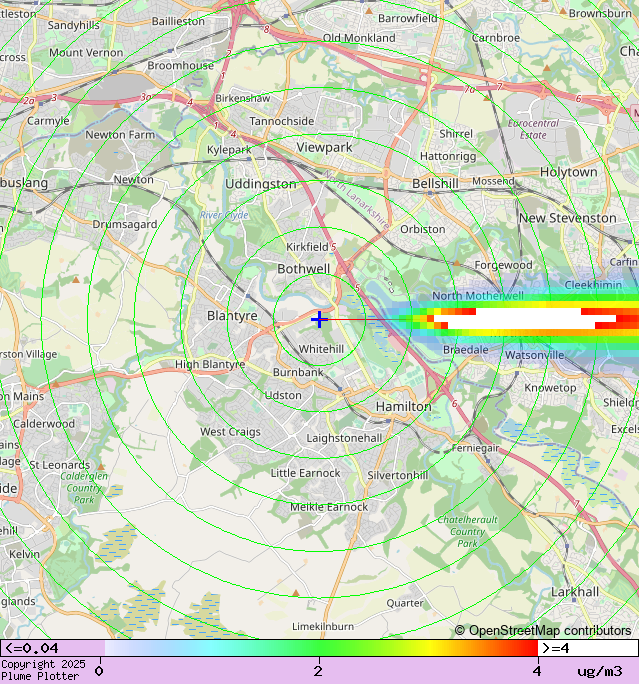639x684 pixels.
Task: Click the OpenStreetMap contributors attribution
Action: (543, 630)
